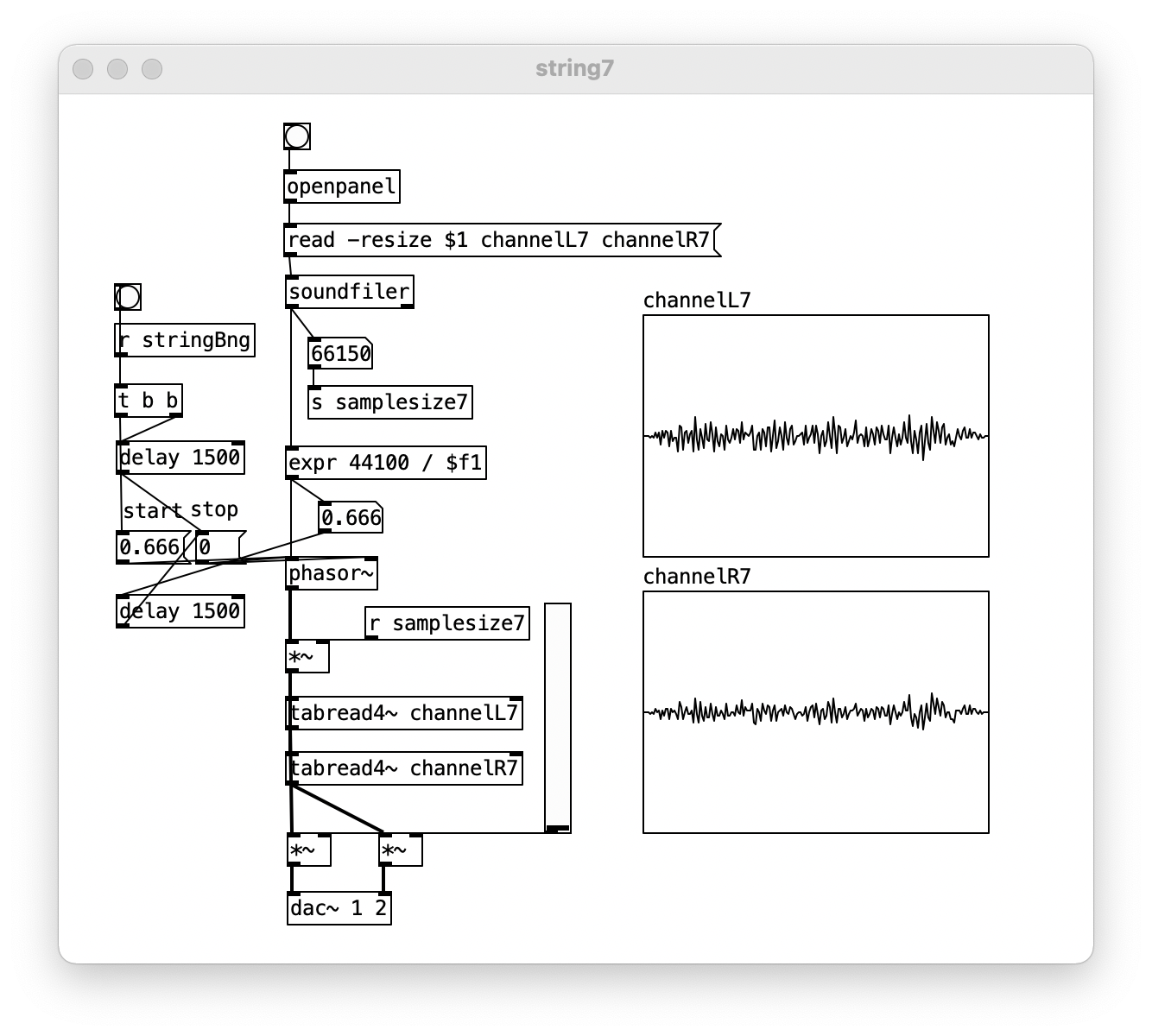The height and width of the screenshot is (1036, 1152).
Task: Click the openpanel object box
Action: click(x=342, y=186)
